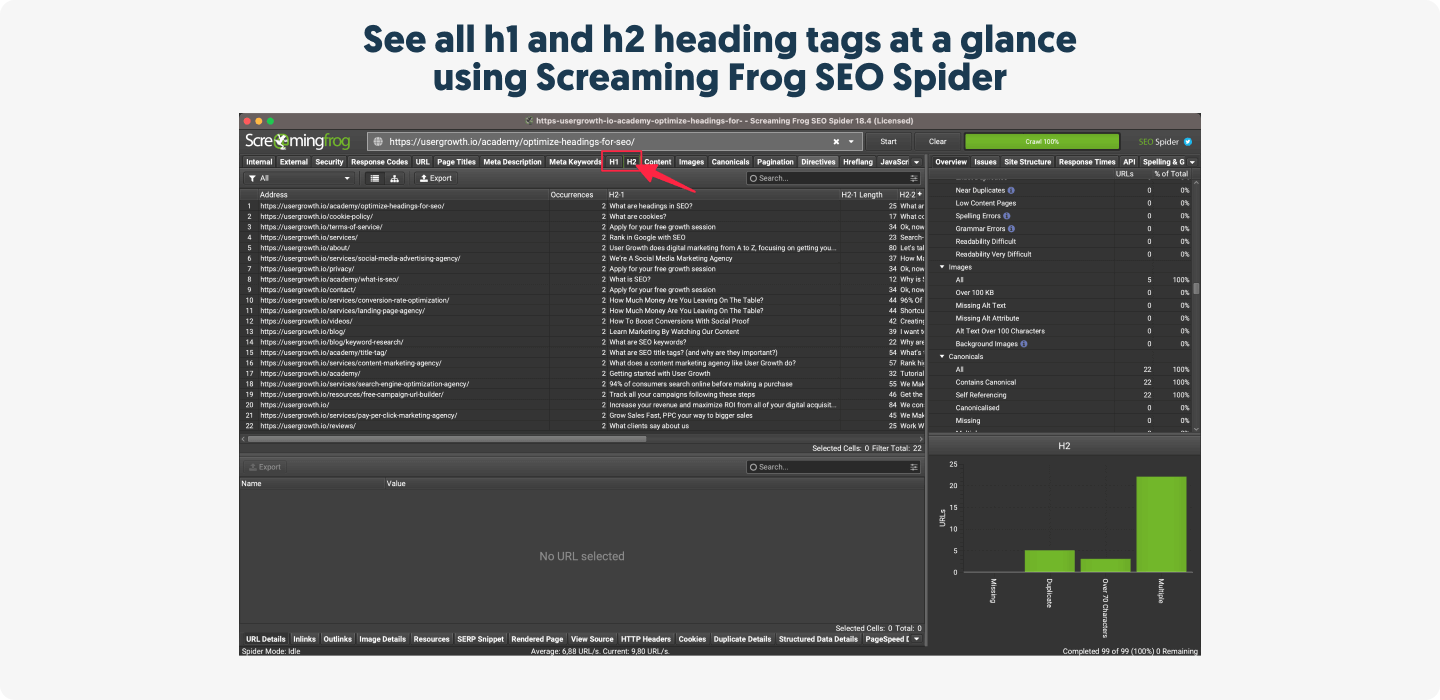Screen dimensions: 1440x700
Task: Open the View Source bottom tab
Action: 592,639
